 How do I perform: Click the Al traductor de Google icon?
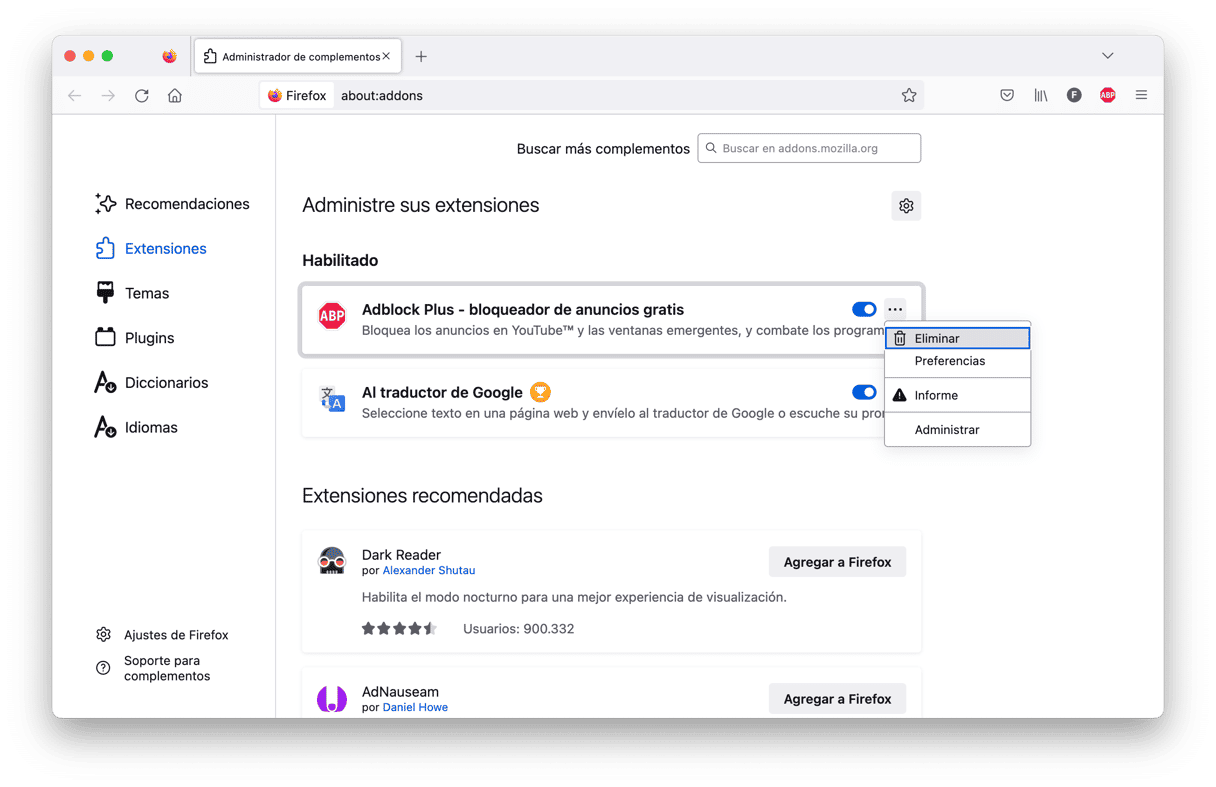pyautogui.click(x=332, y=399)
